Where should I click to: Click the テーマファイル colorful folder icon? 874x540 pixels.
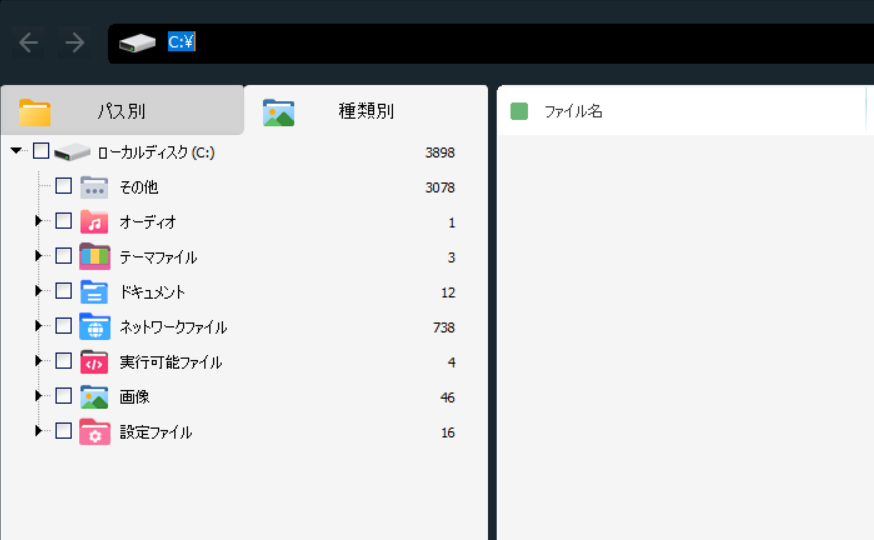[x=95, y=256]
